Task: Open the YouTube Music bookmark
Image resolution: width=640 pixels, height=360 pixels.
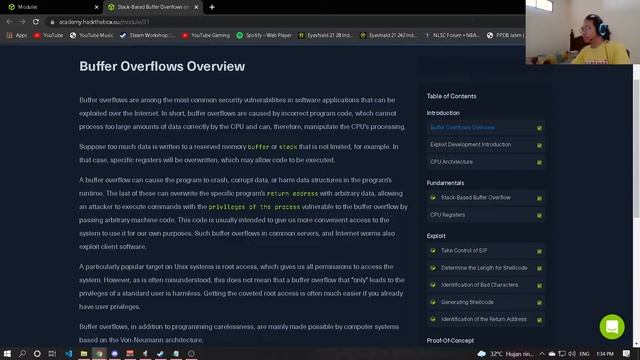Action: [x=91, y=36]
